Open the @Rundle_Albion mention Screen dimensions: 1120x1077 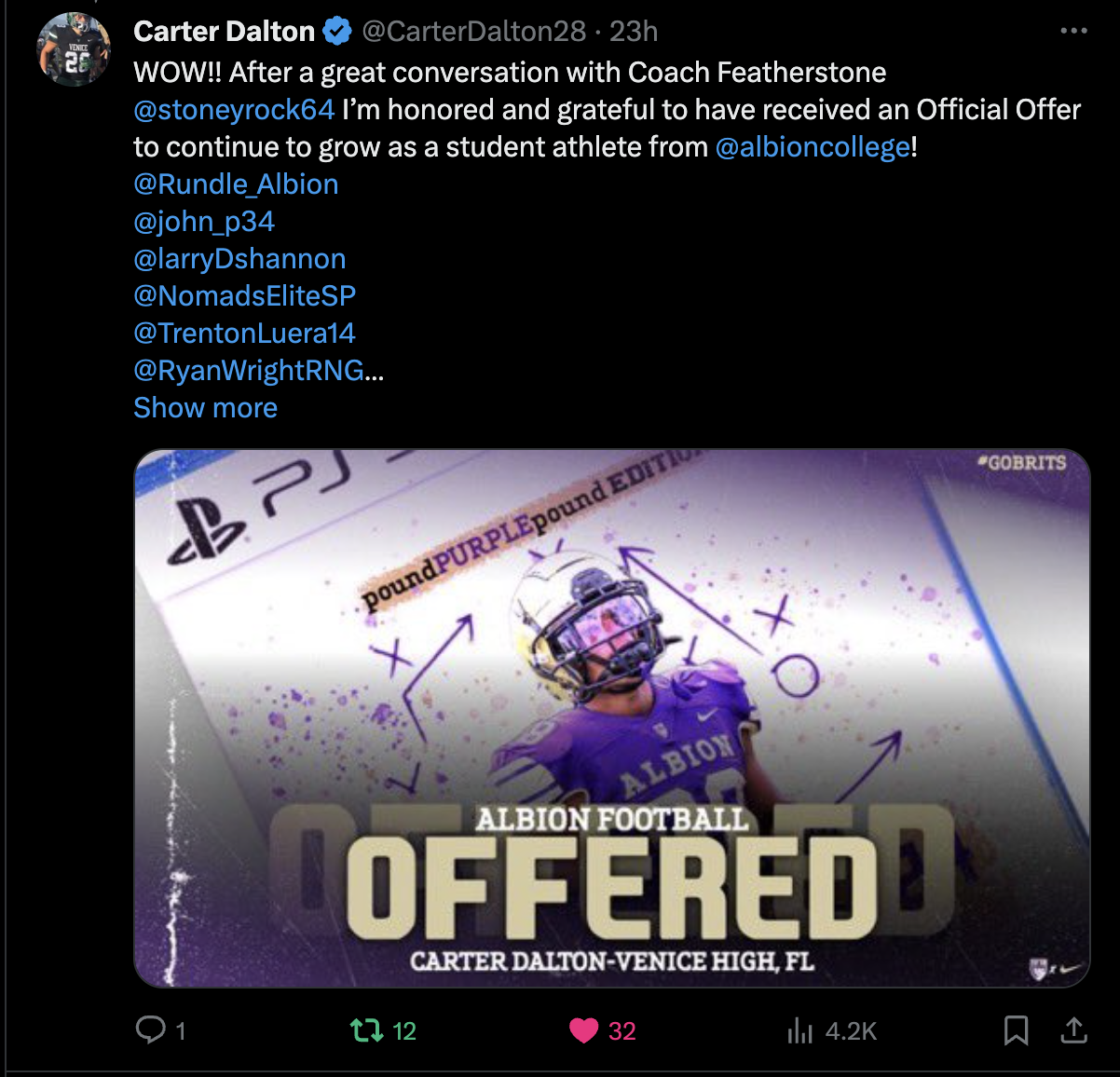[236, 184]
